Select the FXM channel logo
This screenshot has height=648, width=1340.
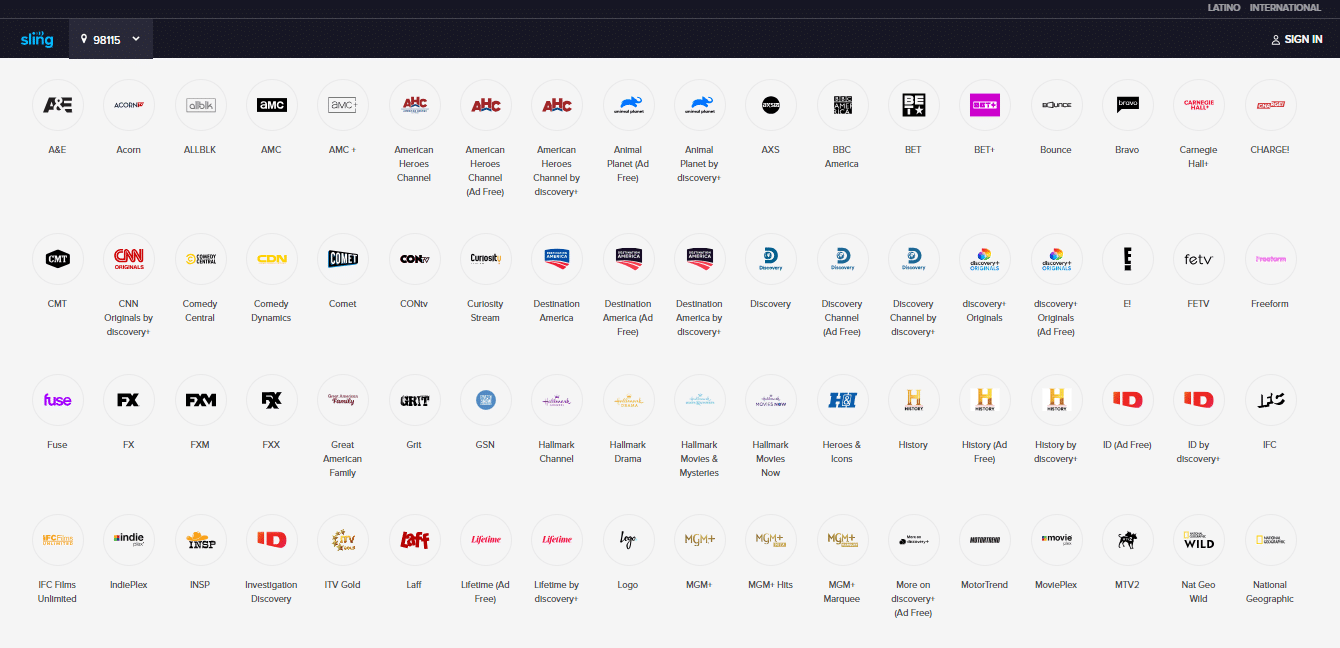[200, 400]
